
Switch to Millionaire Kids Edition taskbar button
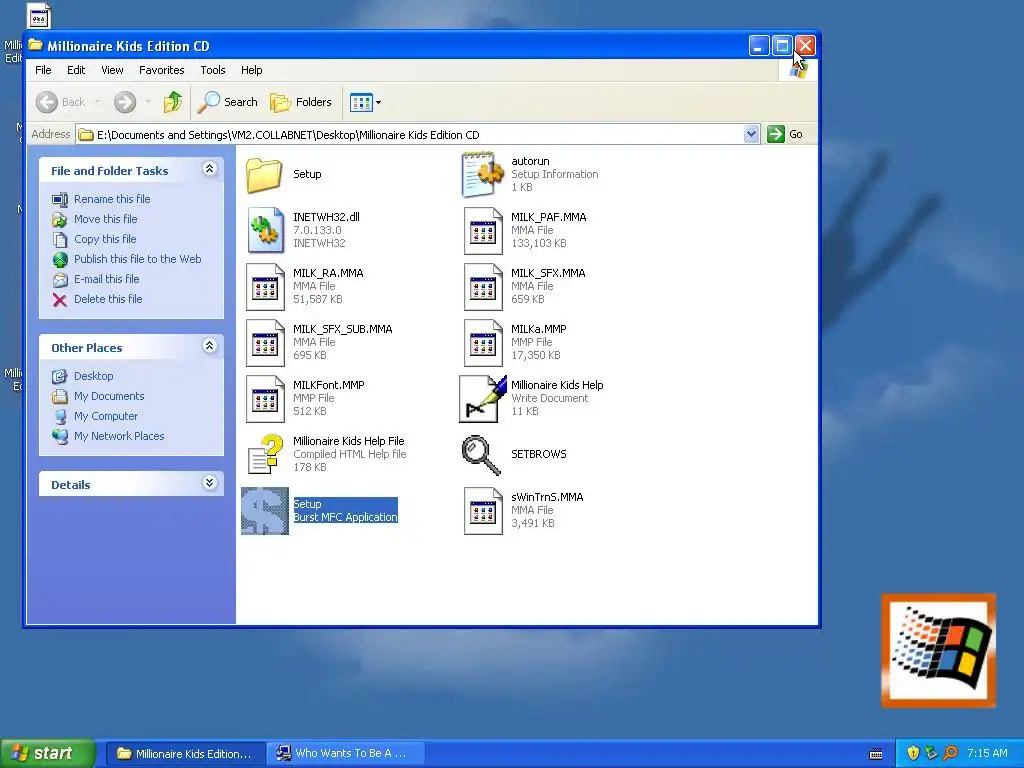[x=185, y=754]
